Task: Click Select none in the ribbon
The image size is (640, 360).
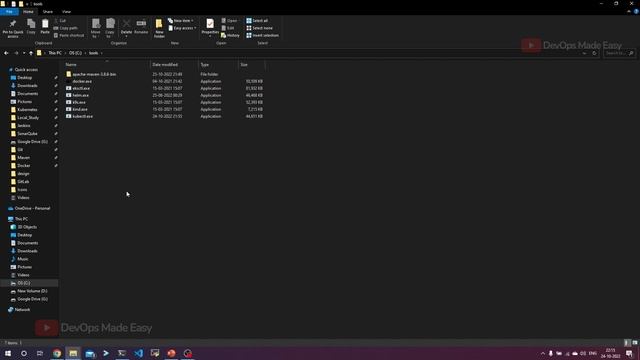Action: (259, 28)
